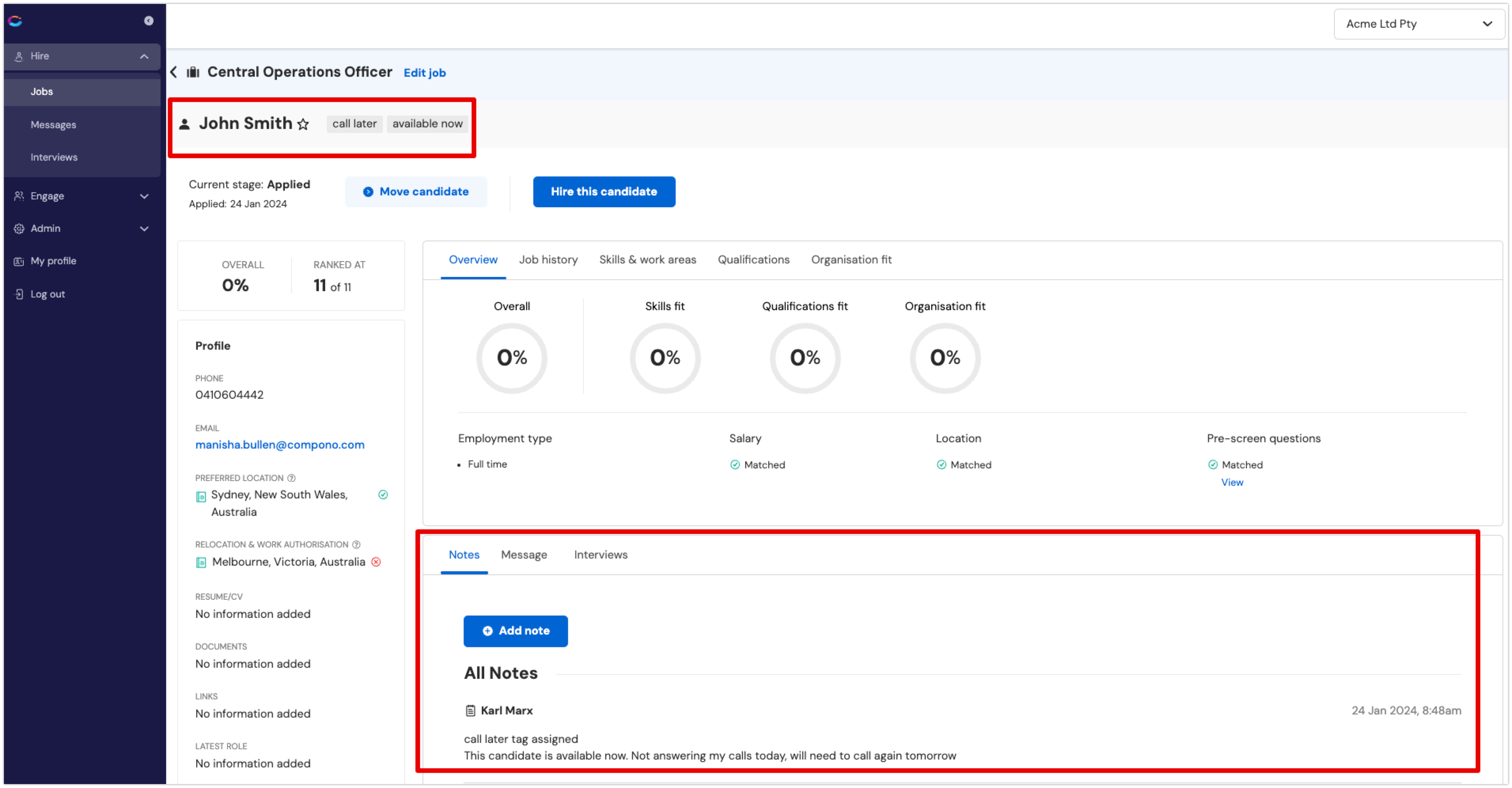The height and width of the screenshot is (788, 1512).
Task: Click the My profile card icon
Action: (19, 262)
